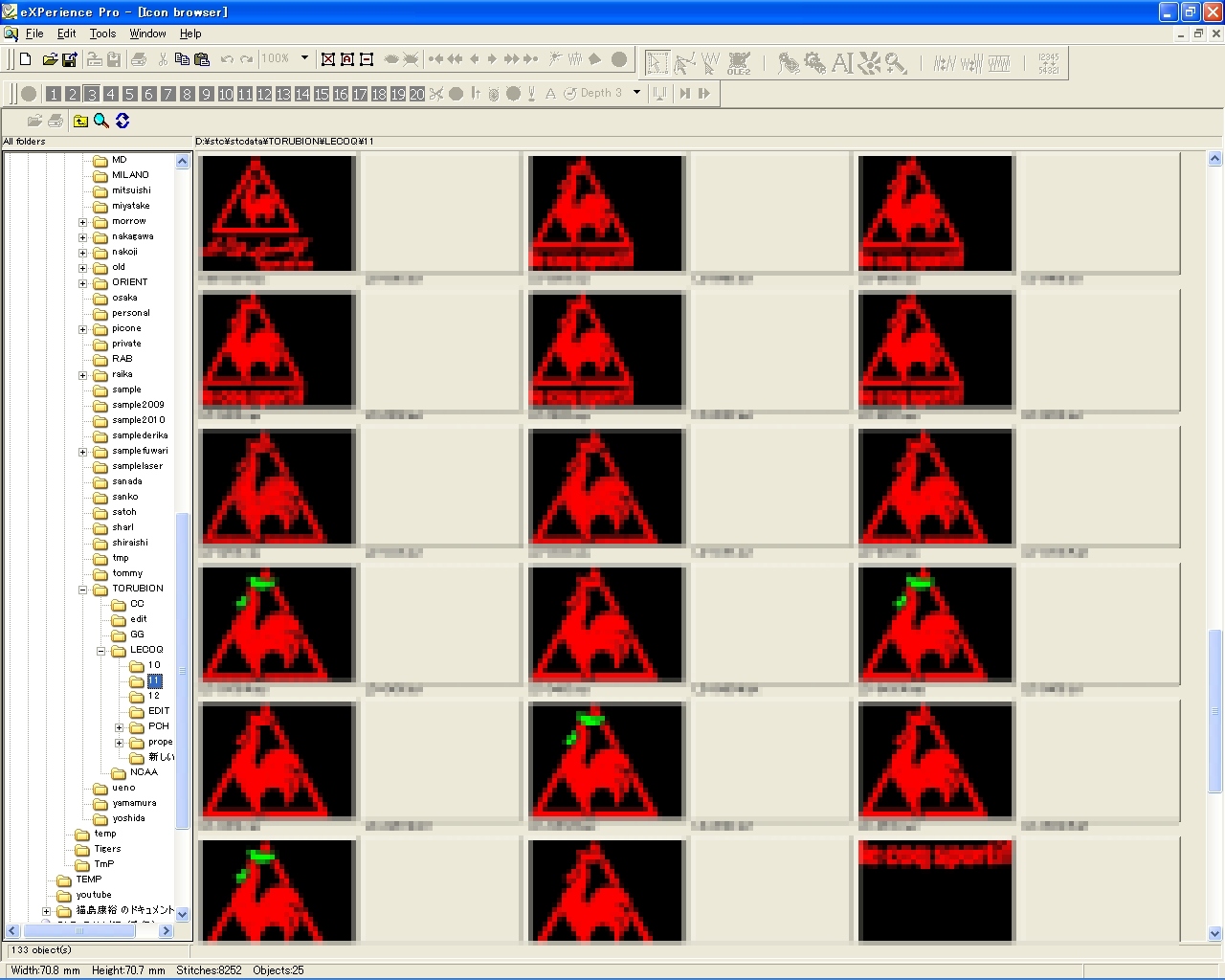Toggle color number 10 button

pos(226,93)
